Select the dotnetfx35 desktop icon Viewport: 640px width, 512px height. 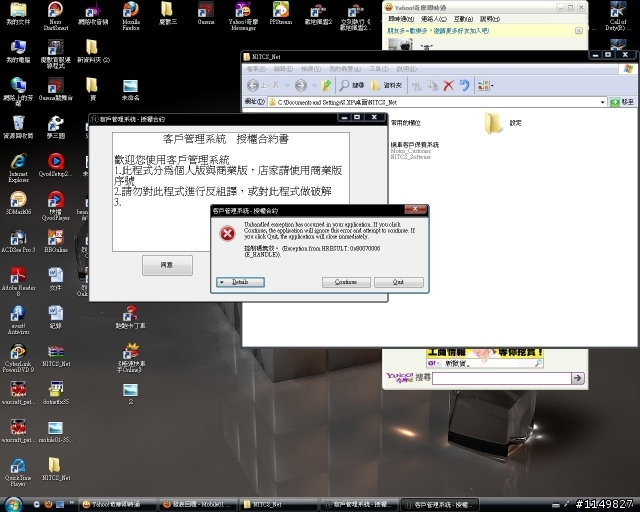pos(56,393)
